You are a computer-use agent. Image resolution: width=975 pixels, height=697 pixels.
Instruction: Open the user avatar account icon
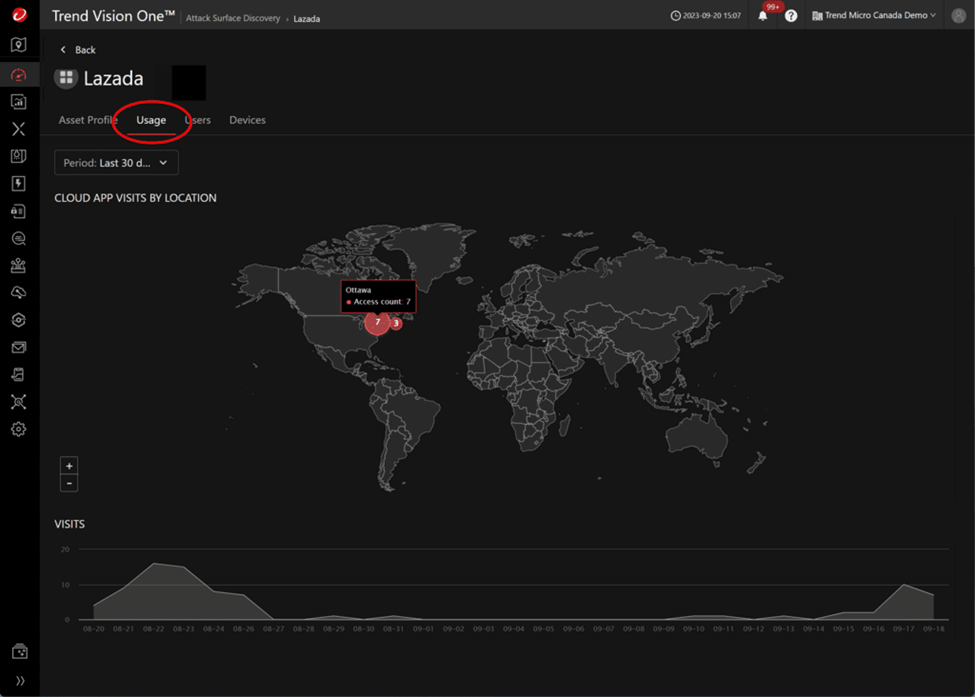coord(959,16)
